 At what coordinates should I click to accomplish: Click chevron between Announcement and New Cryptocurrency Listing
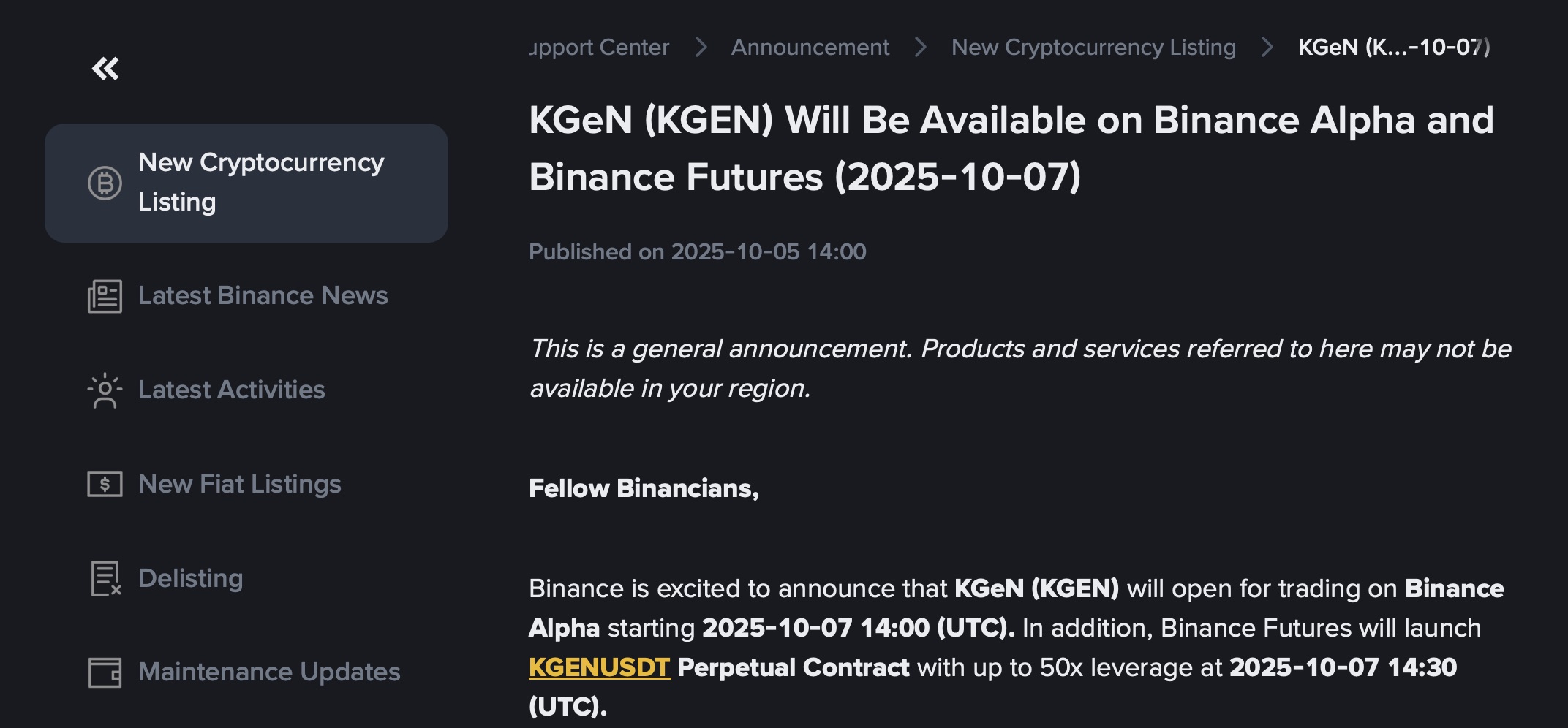921,48
